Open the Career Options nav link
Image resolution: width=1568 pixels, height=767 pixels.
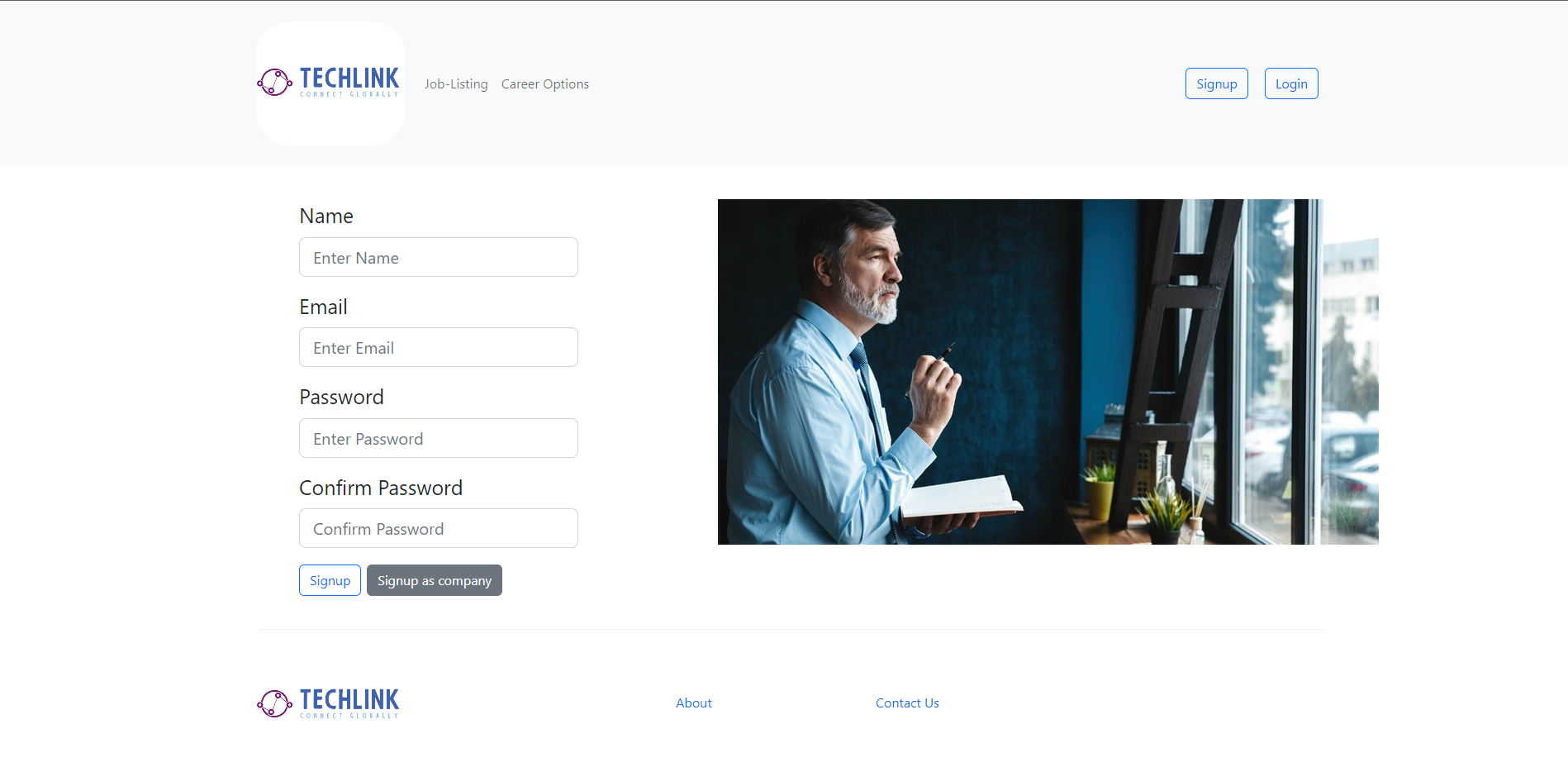(x=545, y=84)
